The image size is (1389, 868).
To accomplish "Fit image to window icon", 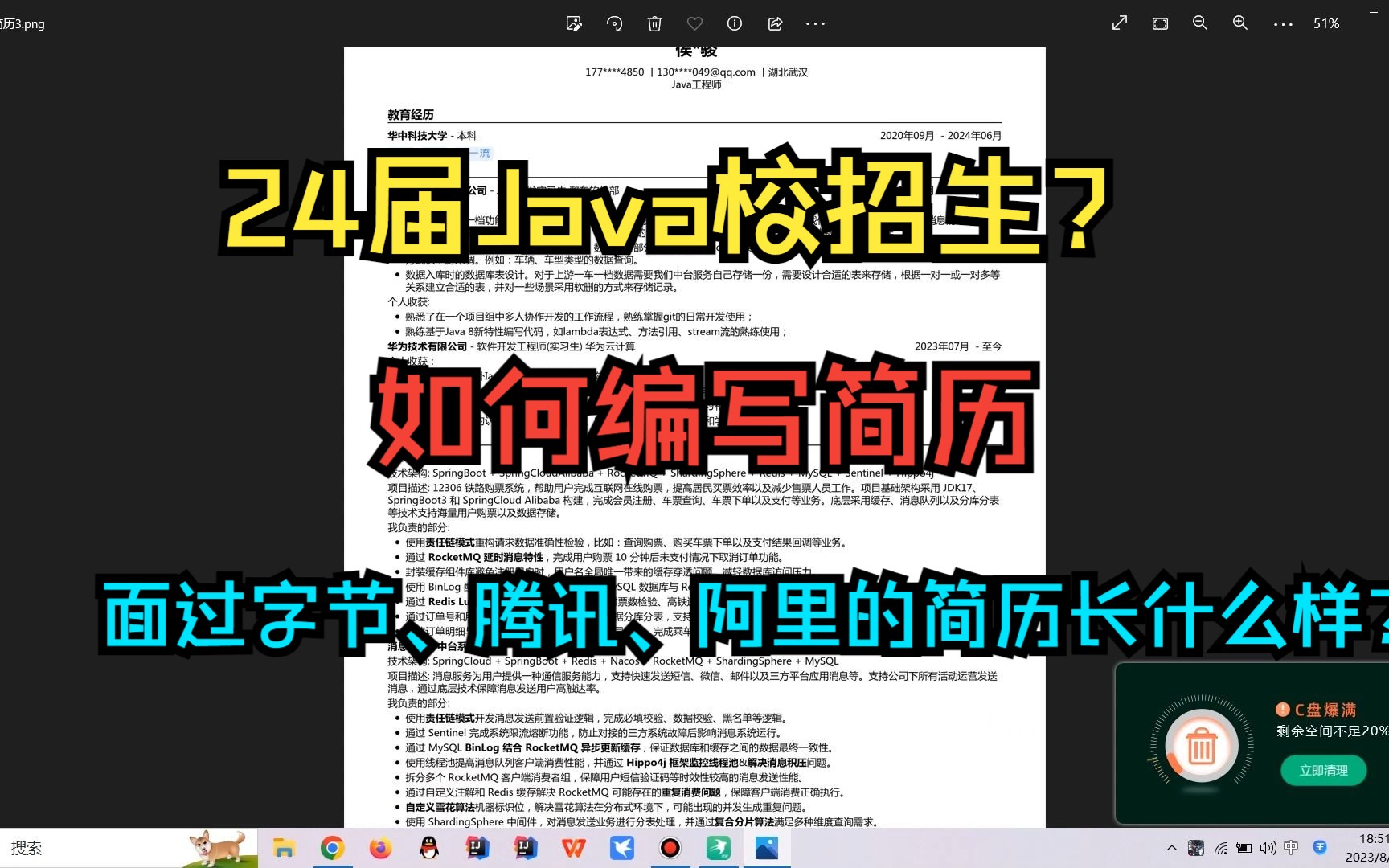I will coord(1160,23).
